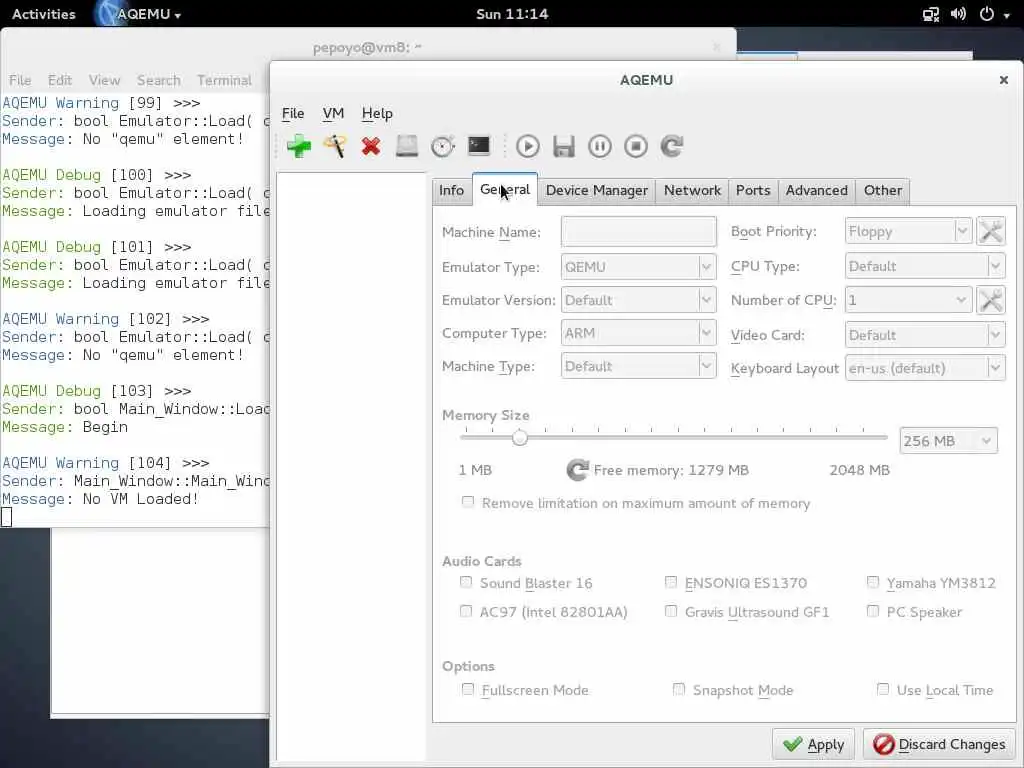1024x768 pixels.
Task: Enable ENSONIQ ES1370 audio card
Action: coord(671,582)
